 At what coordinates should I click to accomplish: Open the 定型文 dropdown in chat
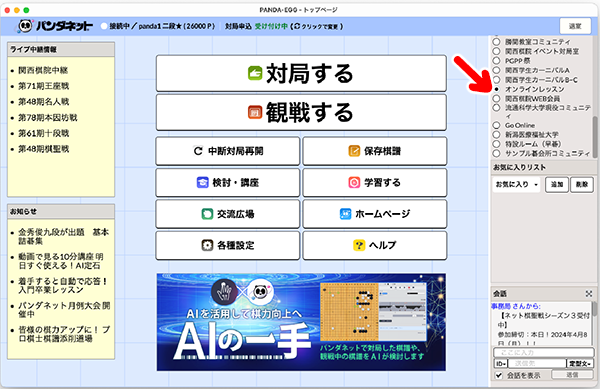pyautogui.click(x=580, y=364)
